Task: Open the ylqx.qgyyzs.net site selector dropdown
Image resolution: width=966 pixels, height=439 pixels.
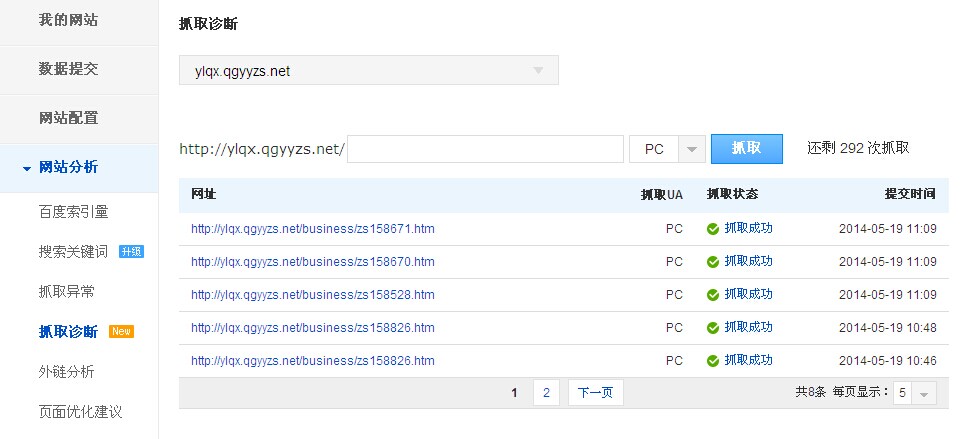Action: [368, 70]
